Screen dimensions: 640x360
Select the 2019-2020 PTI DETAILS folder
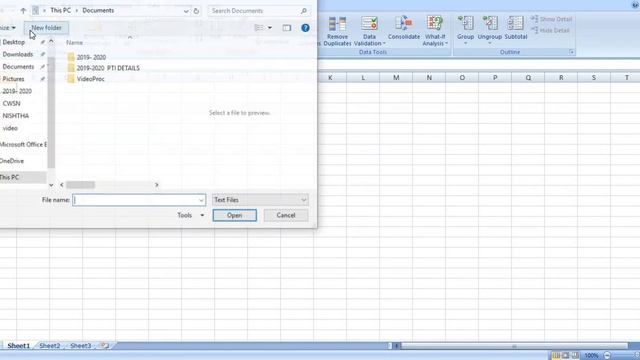tap(104, 68)
